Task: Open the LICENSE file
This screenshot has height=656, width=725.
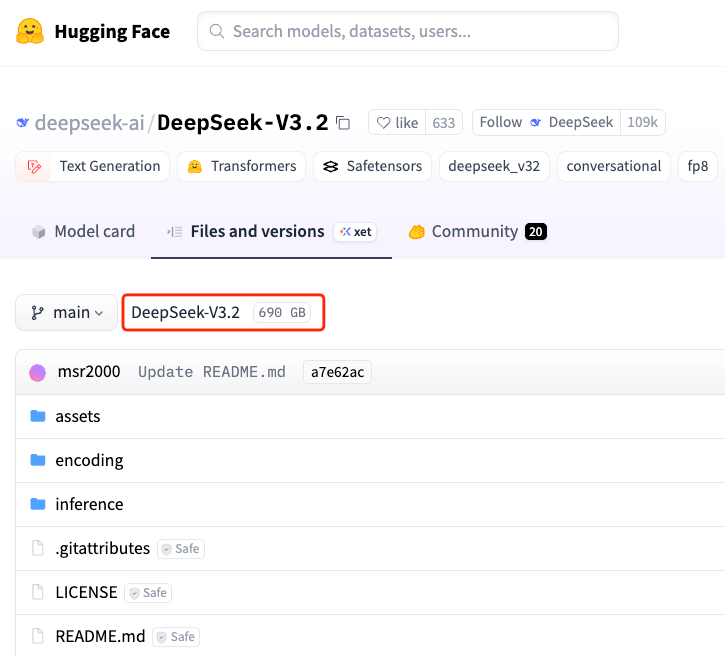Action: [x=86, y=592]
